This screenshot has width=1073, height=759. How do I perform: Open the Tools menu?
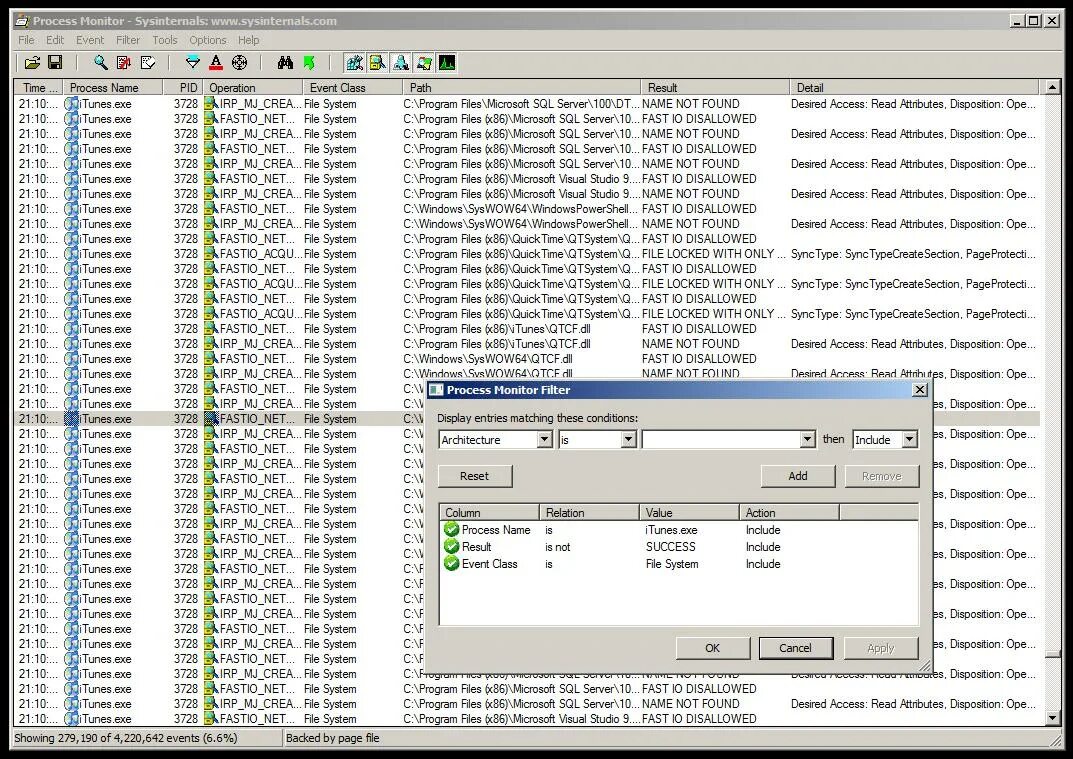point(164,40)
